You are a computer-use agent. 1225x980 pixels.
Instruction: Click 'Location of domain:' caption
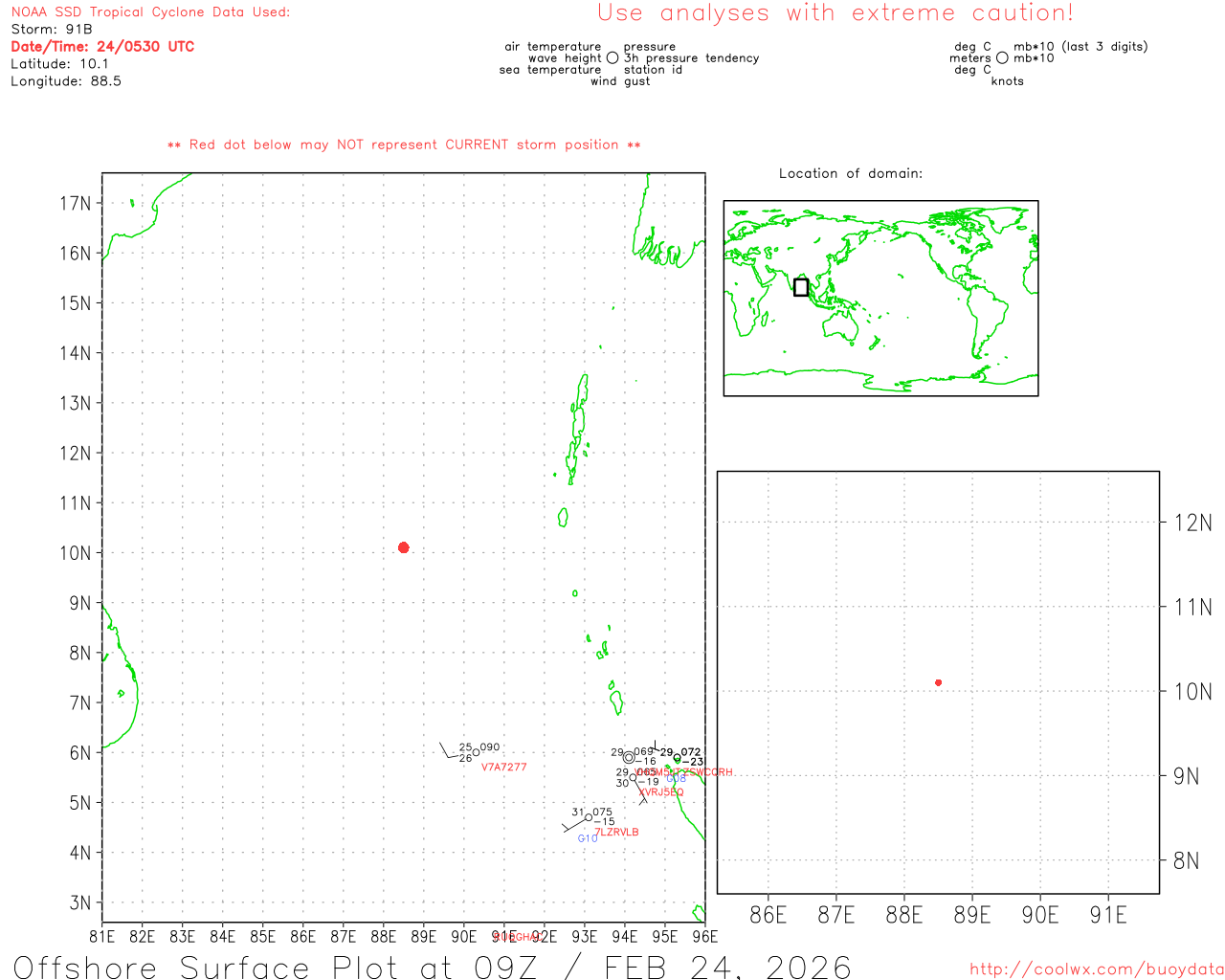851,173
